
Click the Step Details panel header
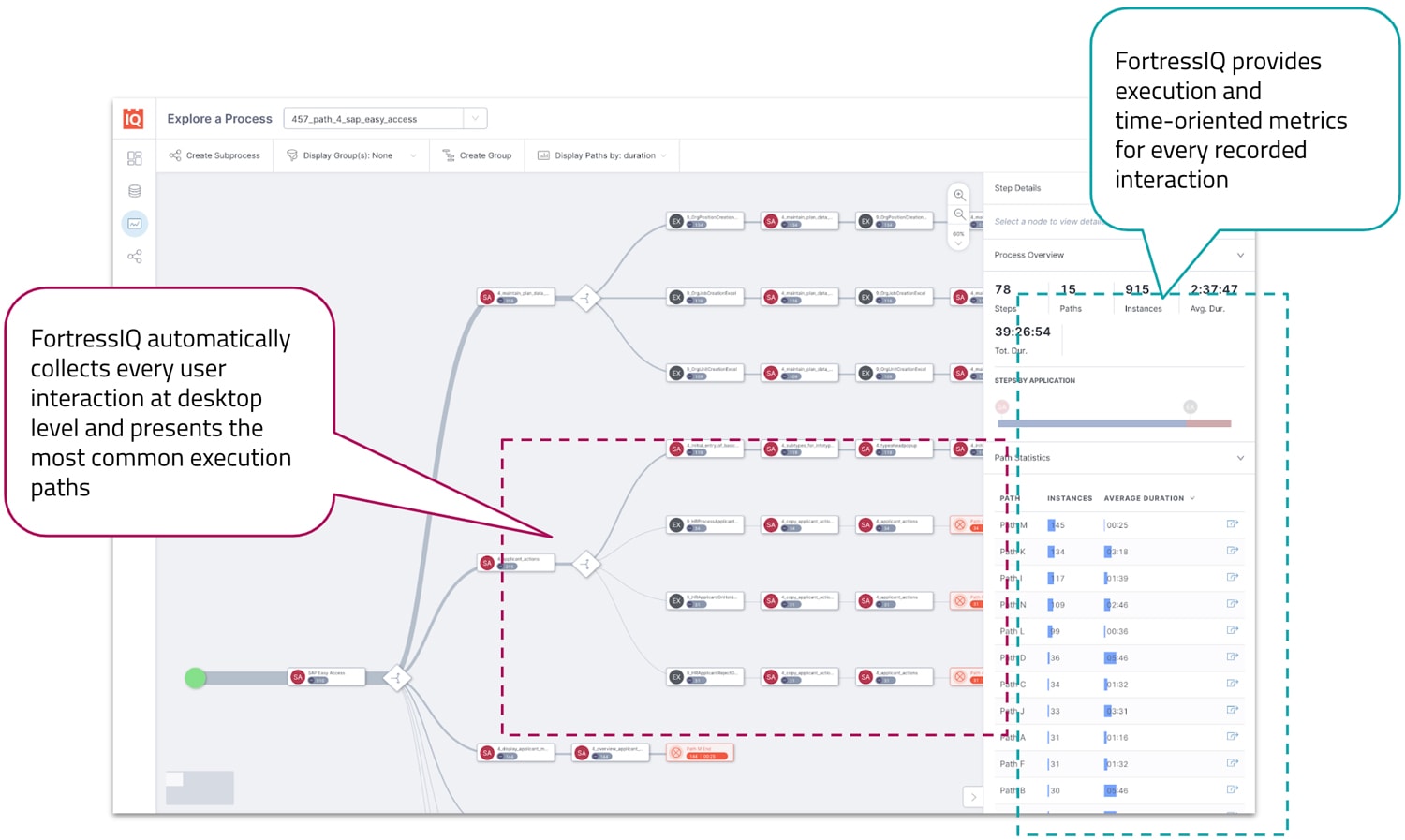click(x=1017, y=188)
